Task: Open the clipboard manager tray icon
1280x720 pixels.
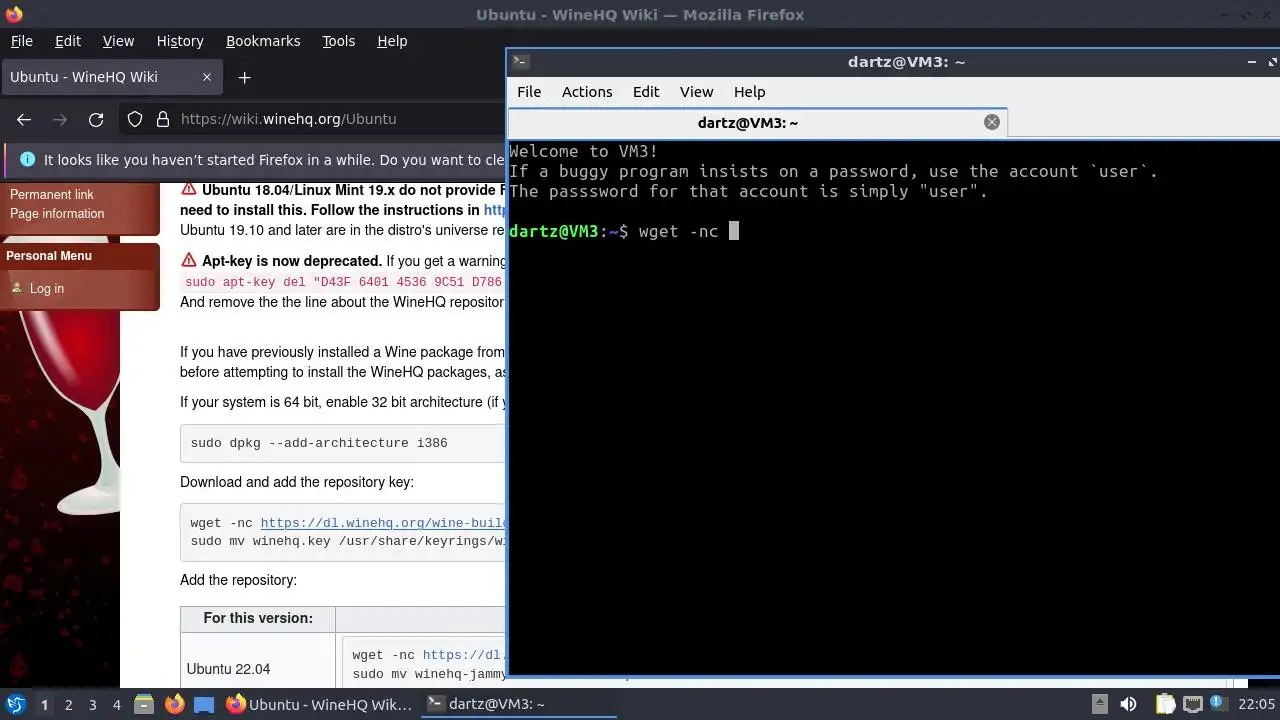Action: (1166, 705)
